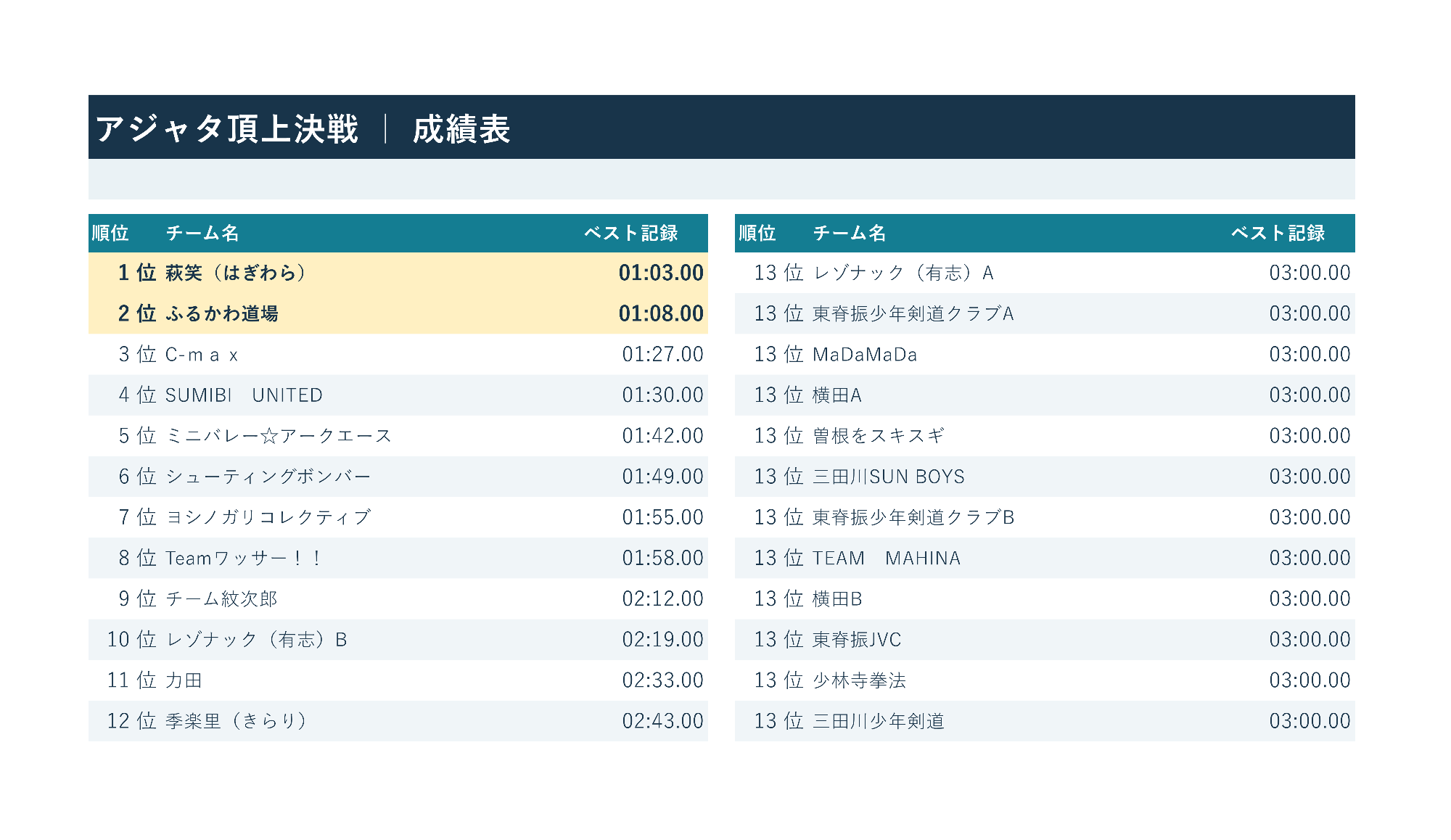Click Teamワッサー！！ team name
The width and height of the screenshot is (1451, 840).
pyautogui.click(x=244, y=558)
